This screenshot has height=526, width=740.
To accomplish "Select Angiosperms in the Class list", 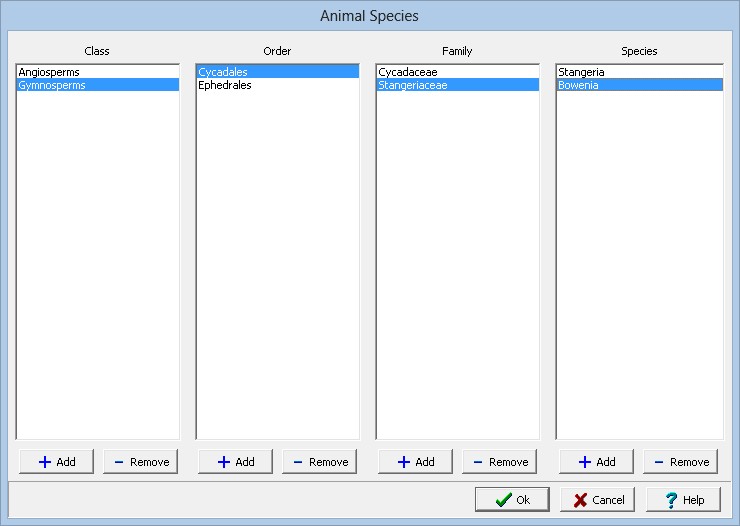I will (x=49, y=72).
